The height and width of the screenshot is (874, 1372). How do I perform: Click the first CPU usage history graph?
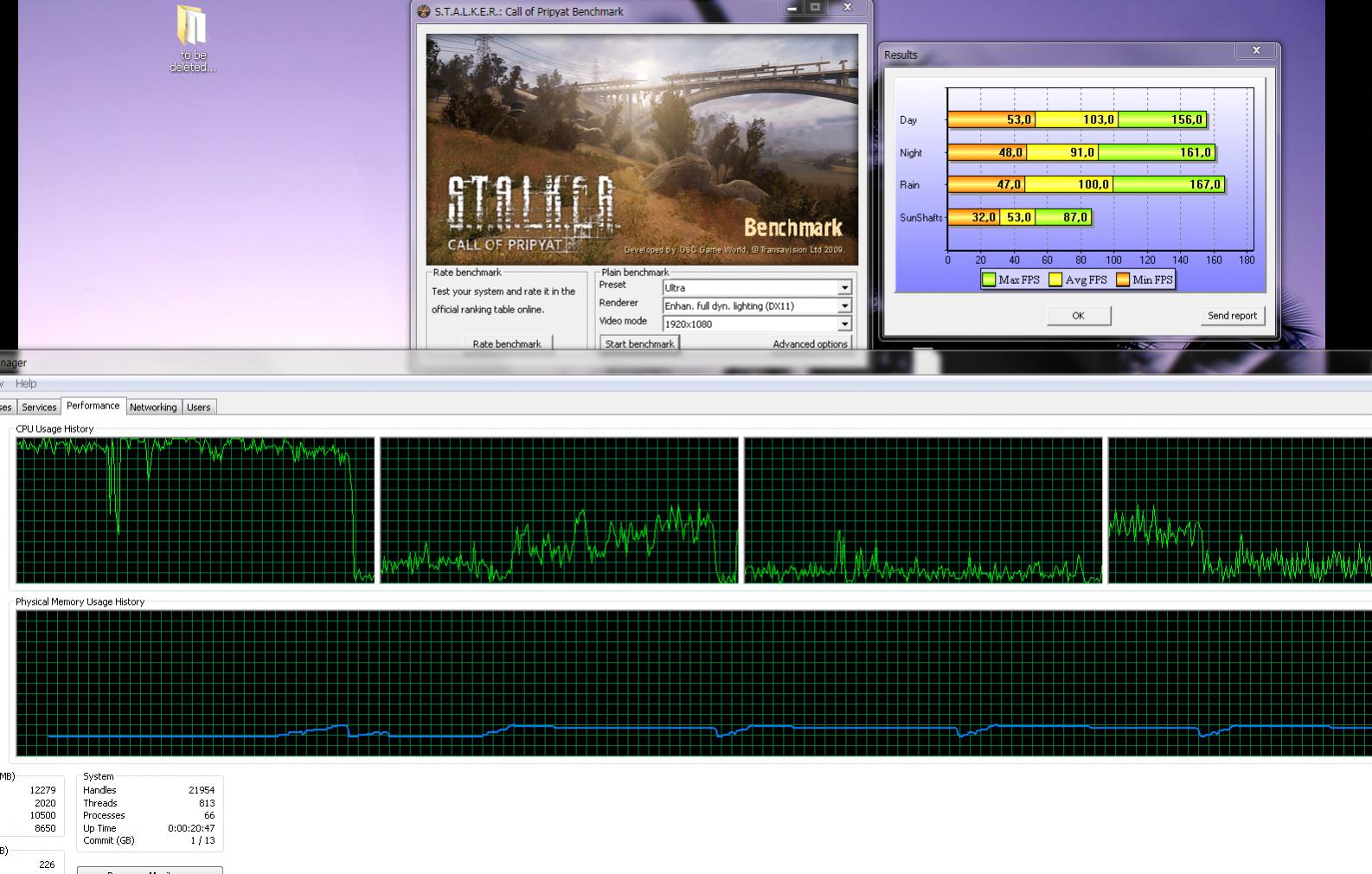(196, 510)
